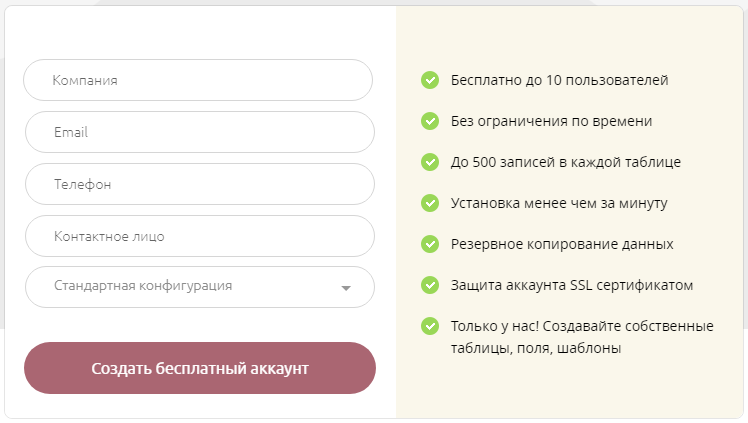Viewport: 748px width, 423px height.
Task: Click checkmark icon beside 'Бесплатно до 10 пользователей'
Action: 430,80
